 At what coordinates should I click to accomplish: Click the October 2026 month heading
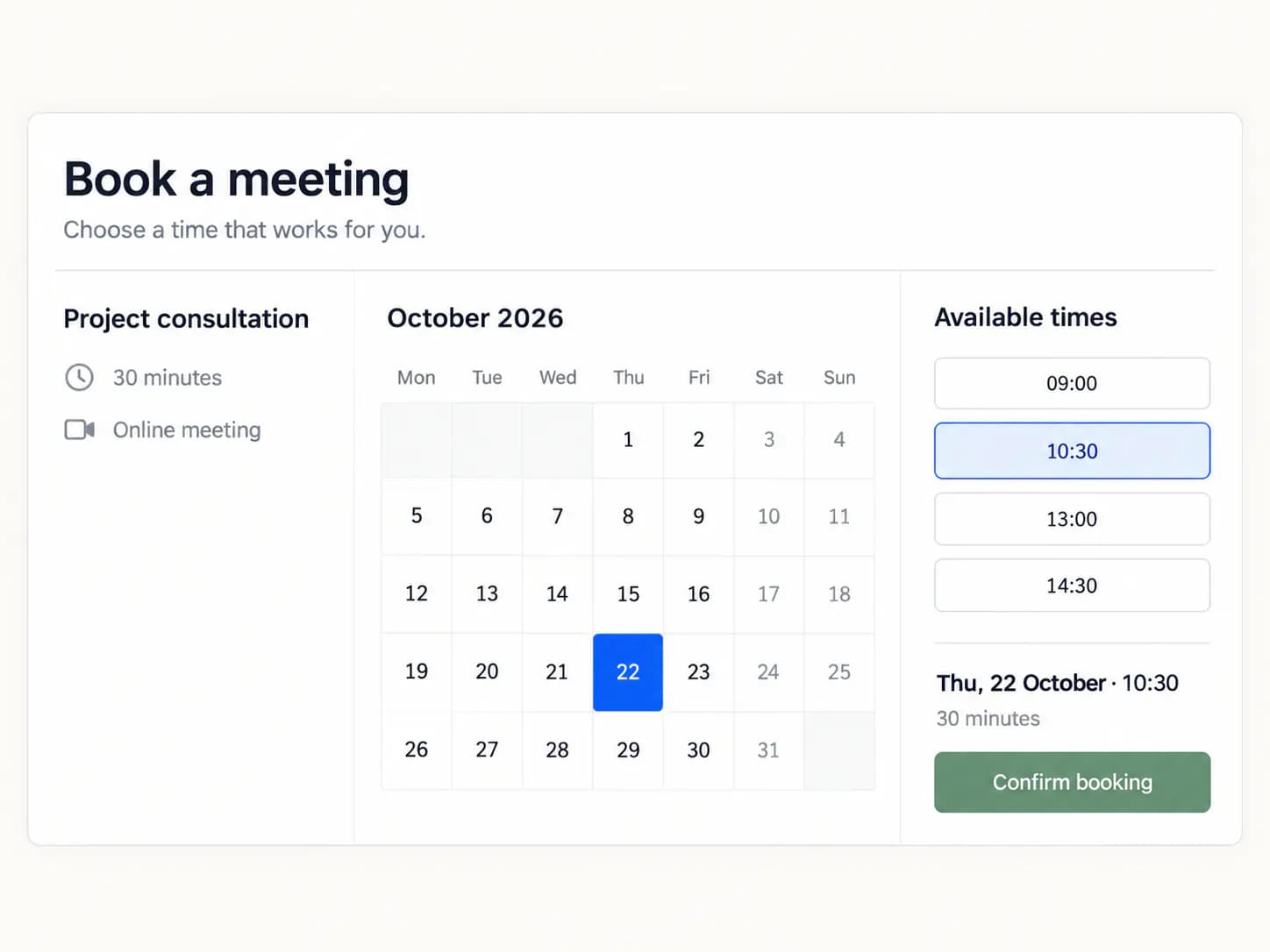475,318
